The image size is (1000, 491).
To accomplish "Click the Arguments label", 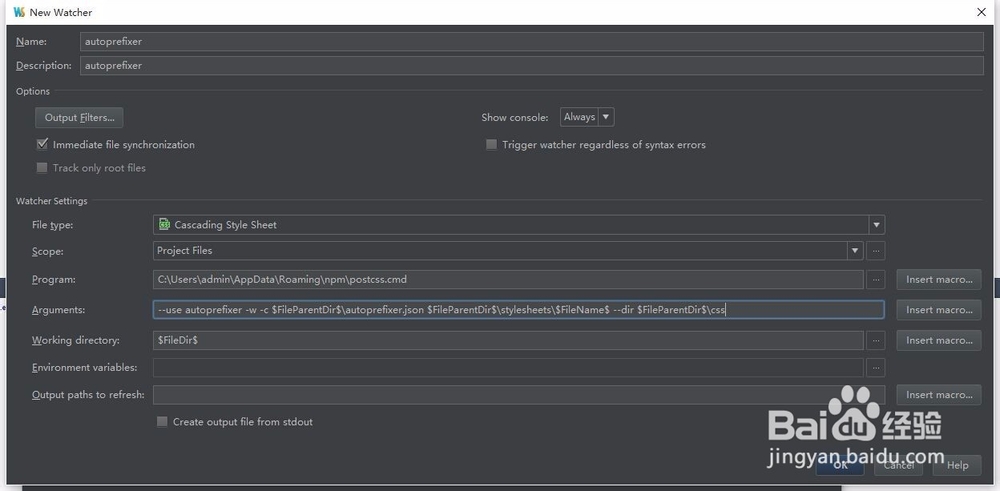I will point(59,310).
